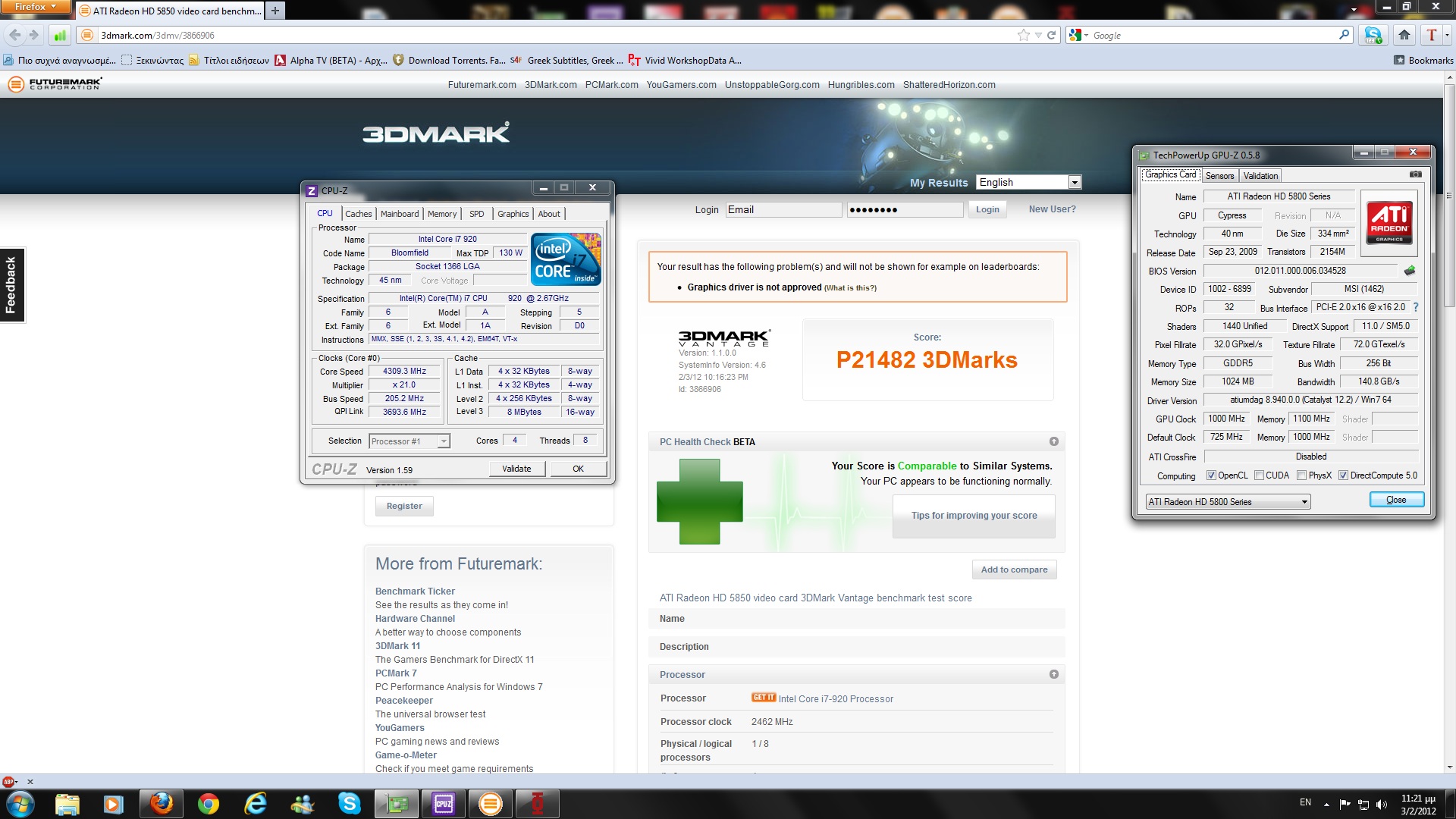This screenshot has width=1456, height=819.
Task: Open the Google search engine dropdown
Action: pyautogui.click(x=1079, y=35)
